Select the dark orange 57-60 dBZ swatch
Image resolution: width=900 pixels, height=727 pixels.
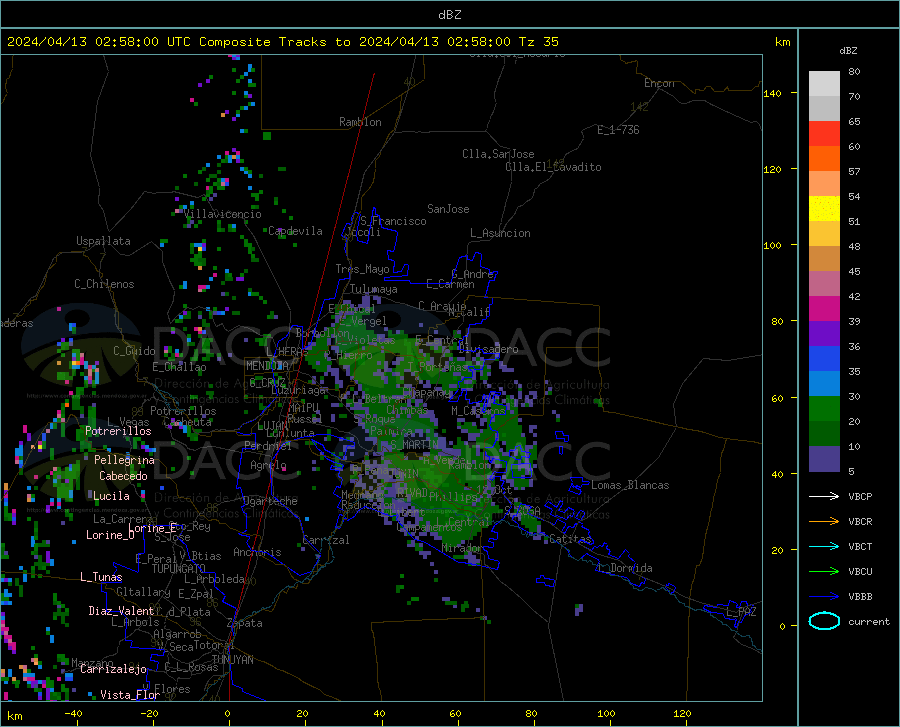824,159
